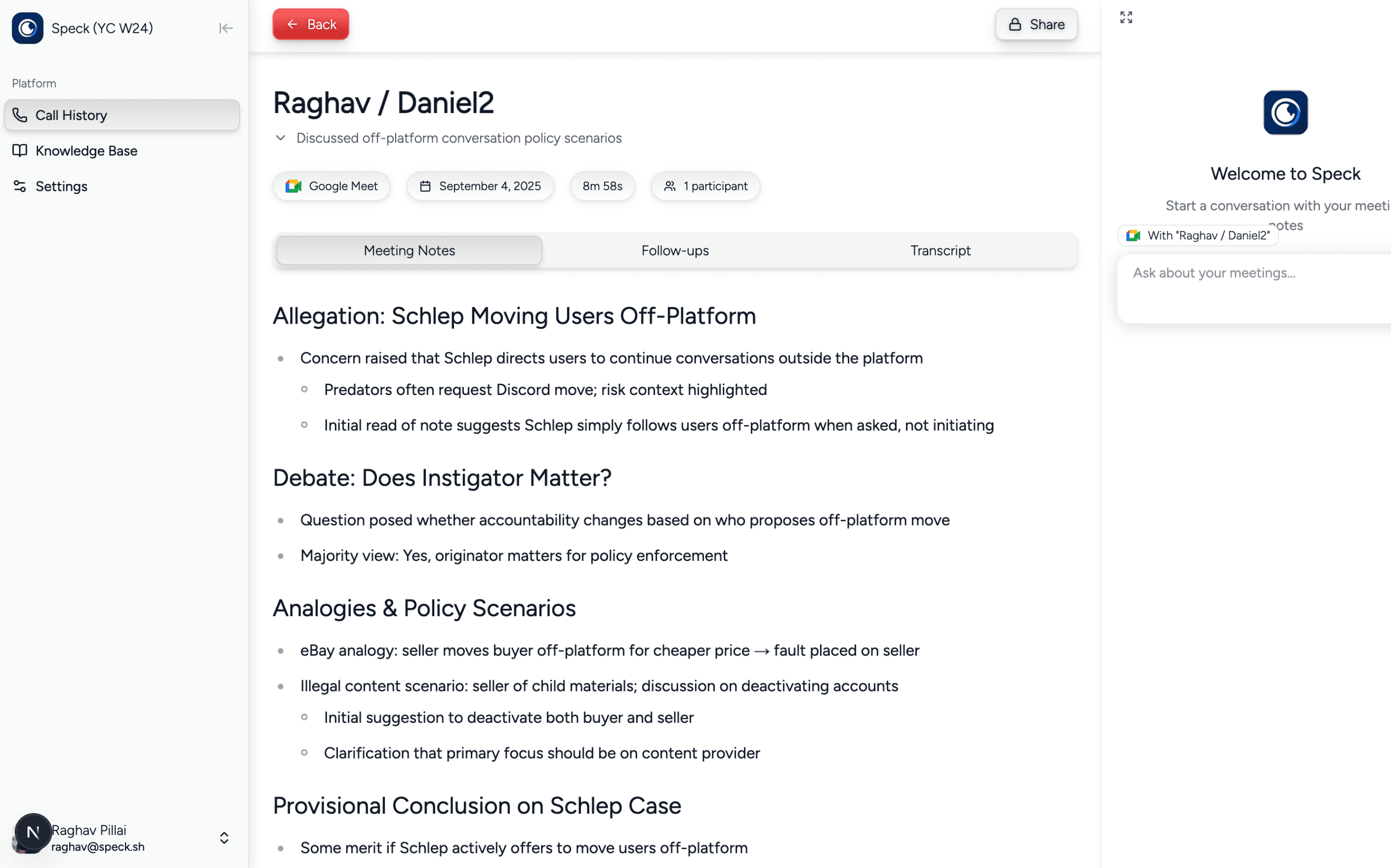Click the 1 participant chip

(705, 186)
